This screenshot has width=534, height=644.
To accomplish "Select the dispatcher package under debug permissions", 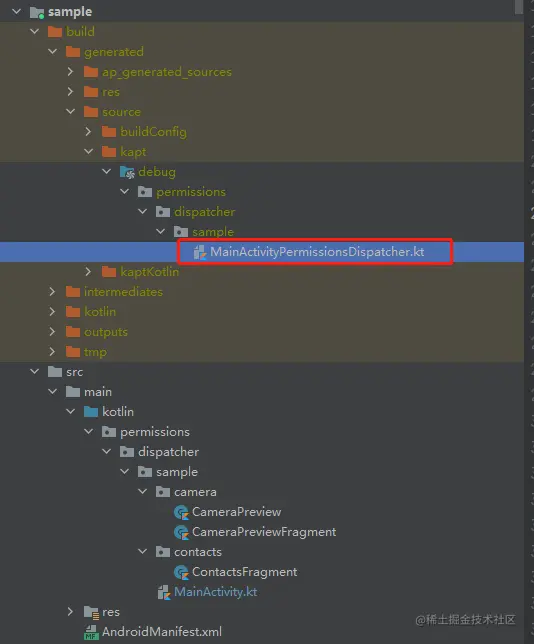I will (x=205, y=212).
